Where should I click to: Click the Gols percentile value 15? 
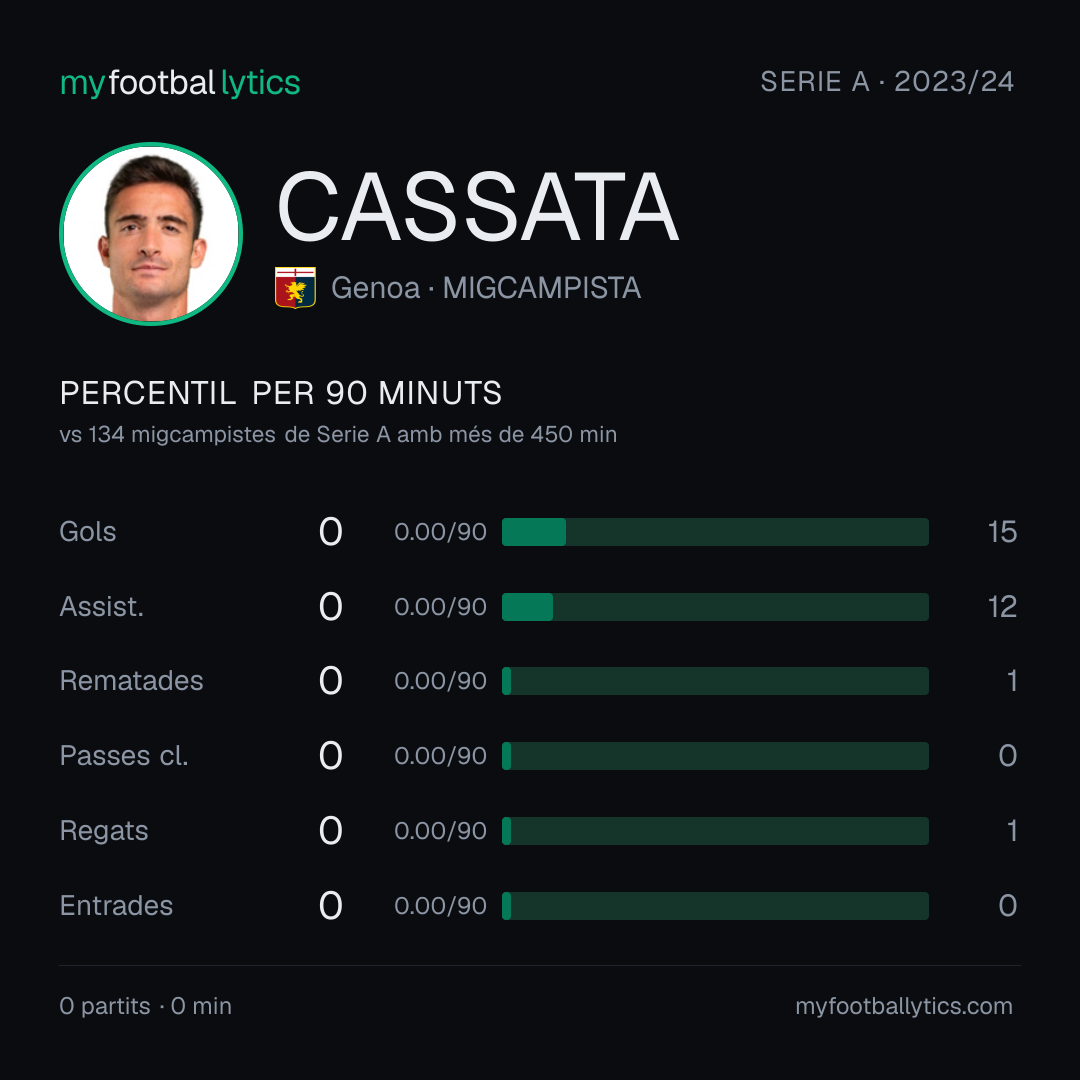1002,532
